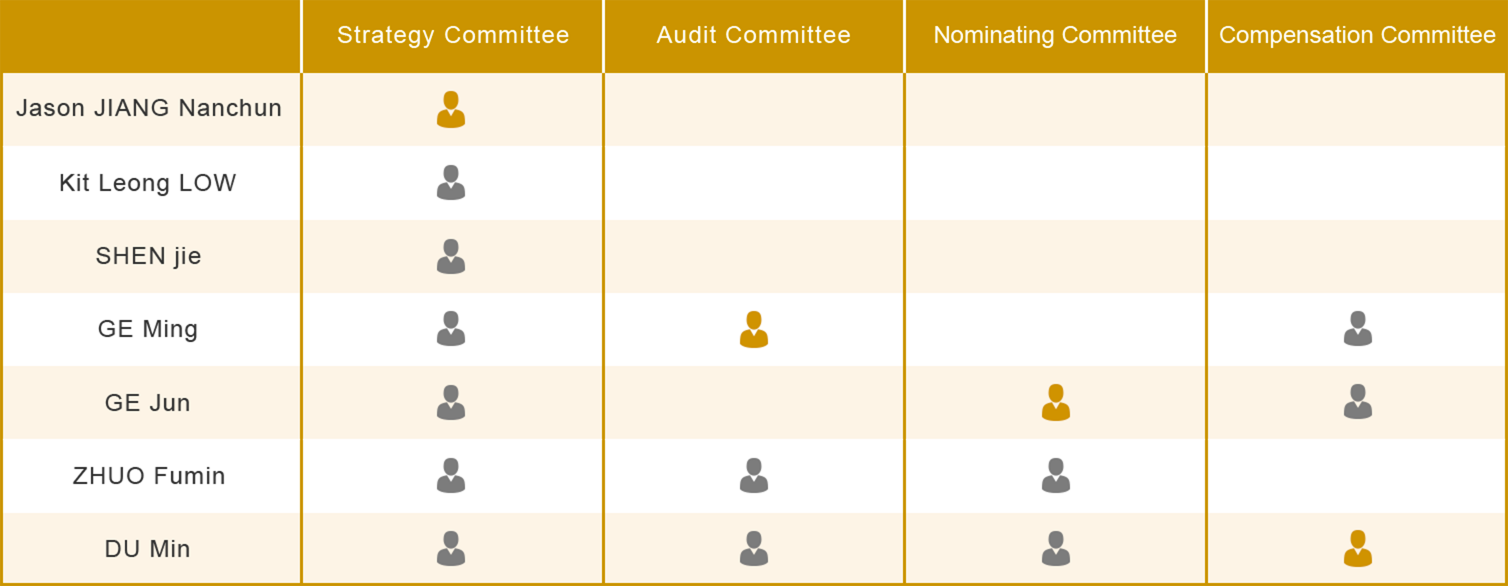Select the Strategy Committee column header
This screenshot has width=1508, height=586.
click(x=453, y=36)
